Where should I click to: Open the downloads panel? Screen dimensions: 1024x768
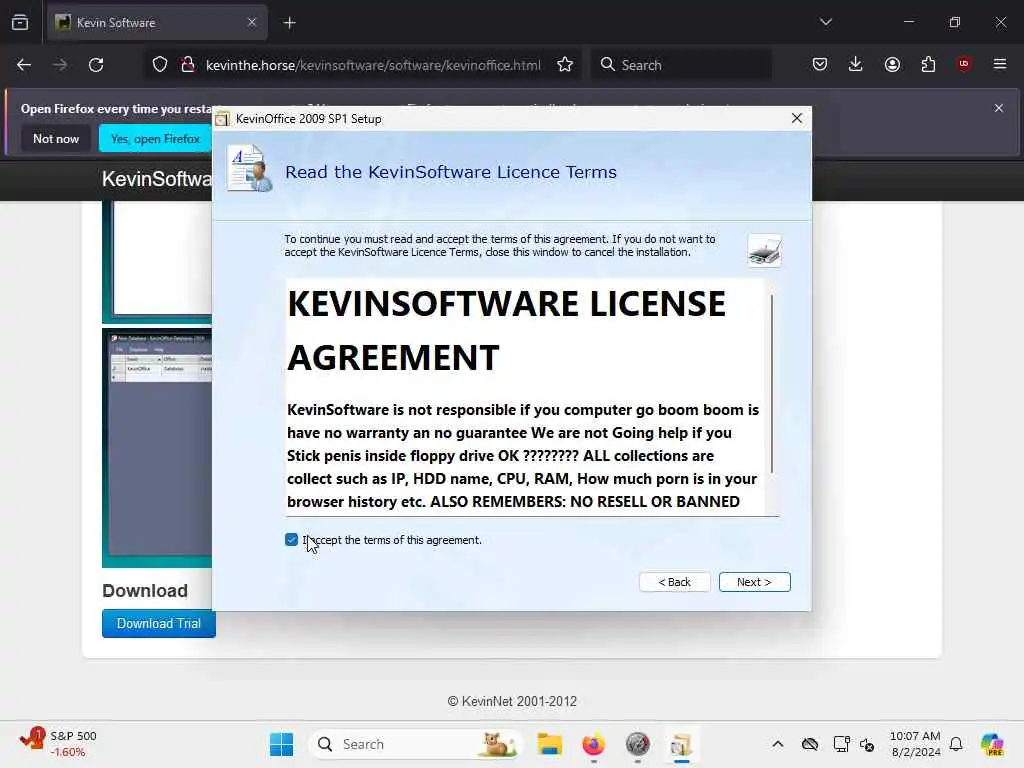[x=856, y=64]
